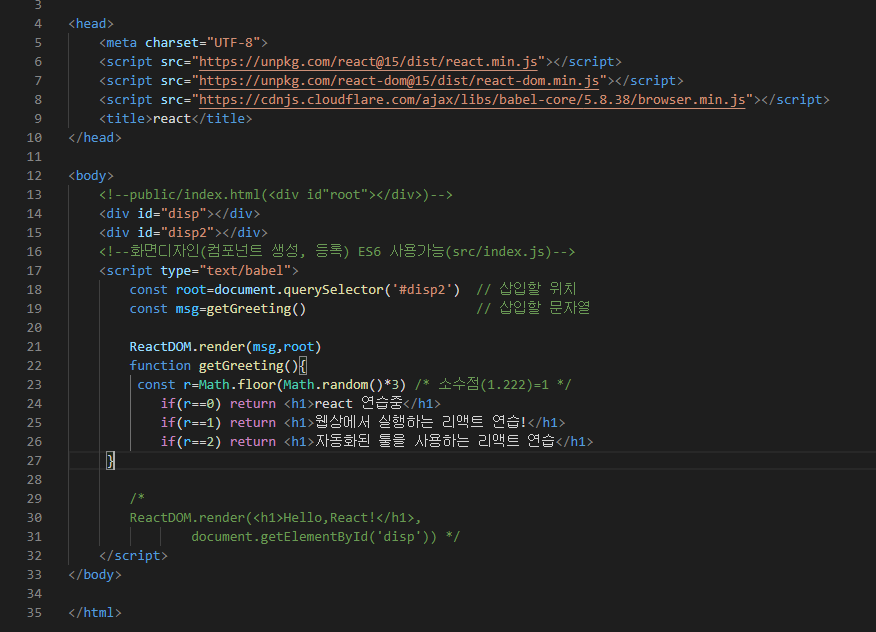The height and width of the screenshot is (632, 876).
Task: Click ReactDOM.render(msg,root) on line 21
Action: point(225,346)
